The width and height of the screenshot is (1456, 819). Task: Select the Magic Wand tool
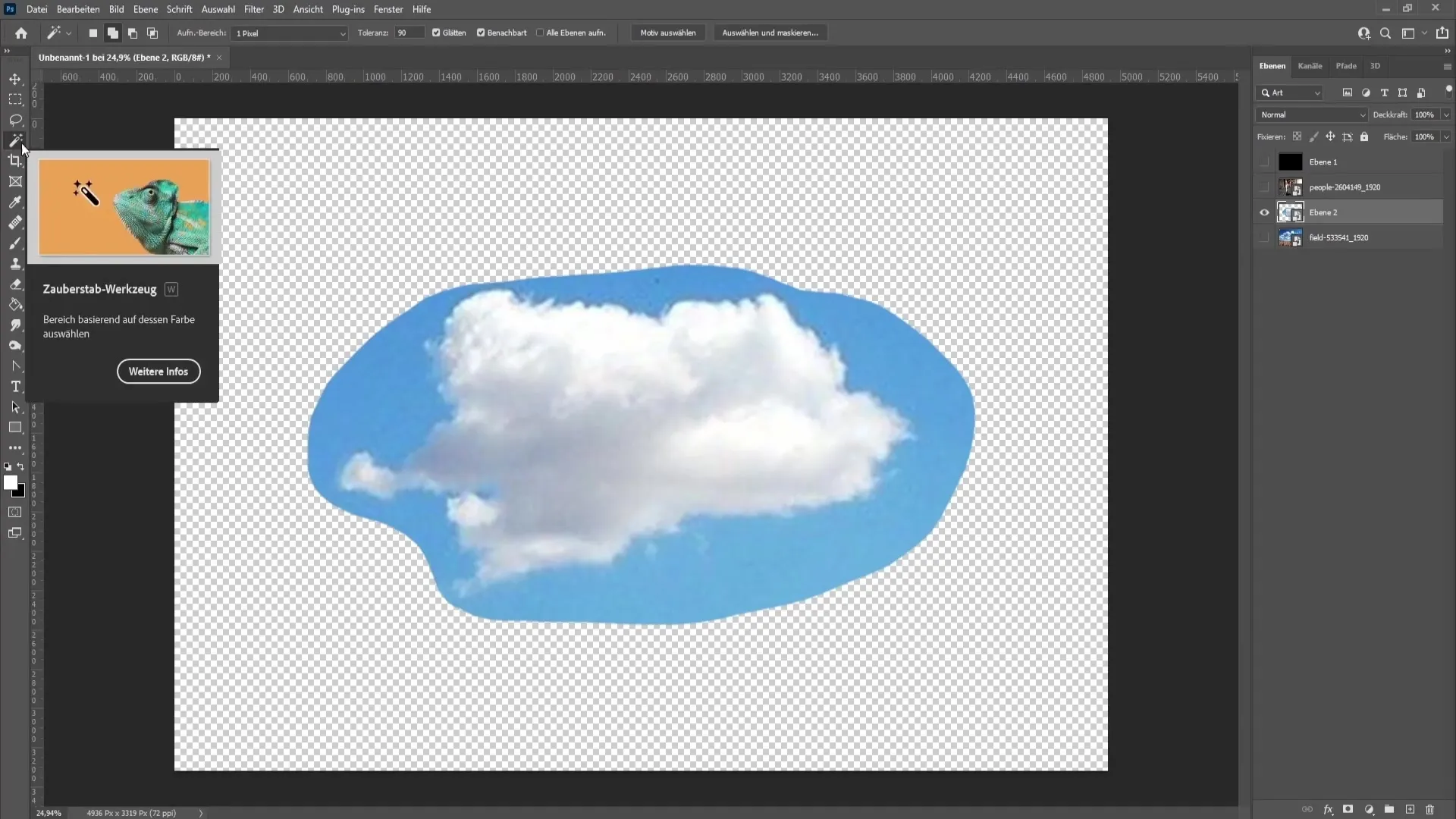[x=15, y=139]
